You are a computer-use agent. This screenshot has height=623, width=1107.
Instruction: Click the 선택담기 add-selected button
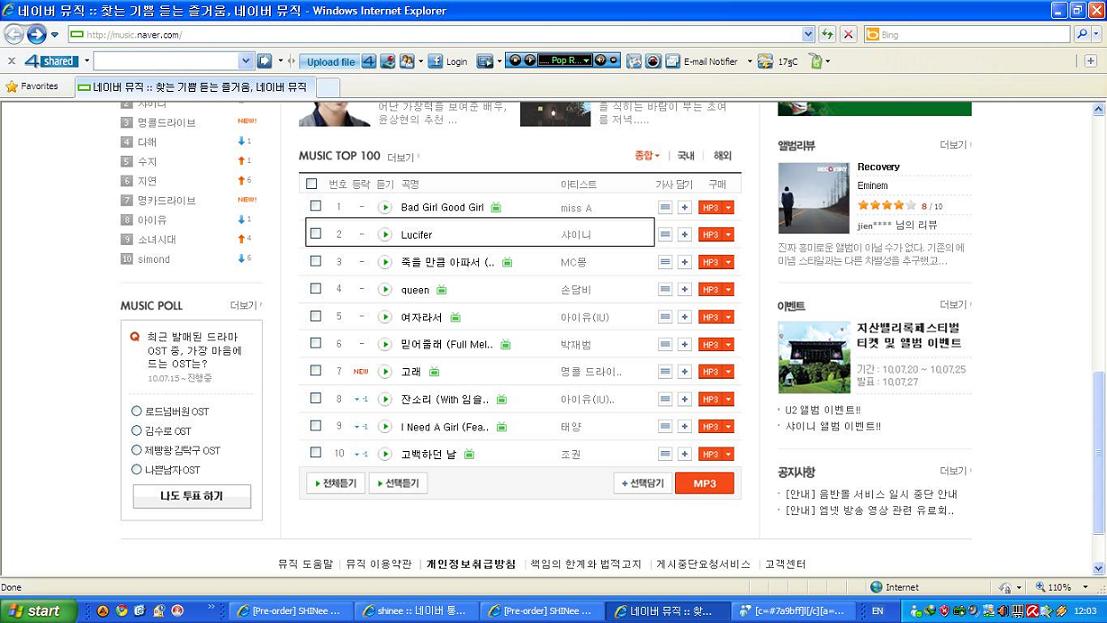point(642,483)
